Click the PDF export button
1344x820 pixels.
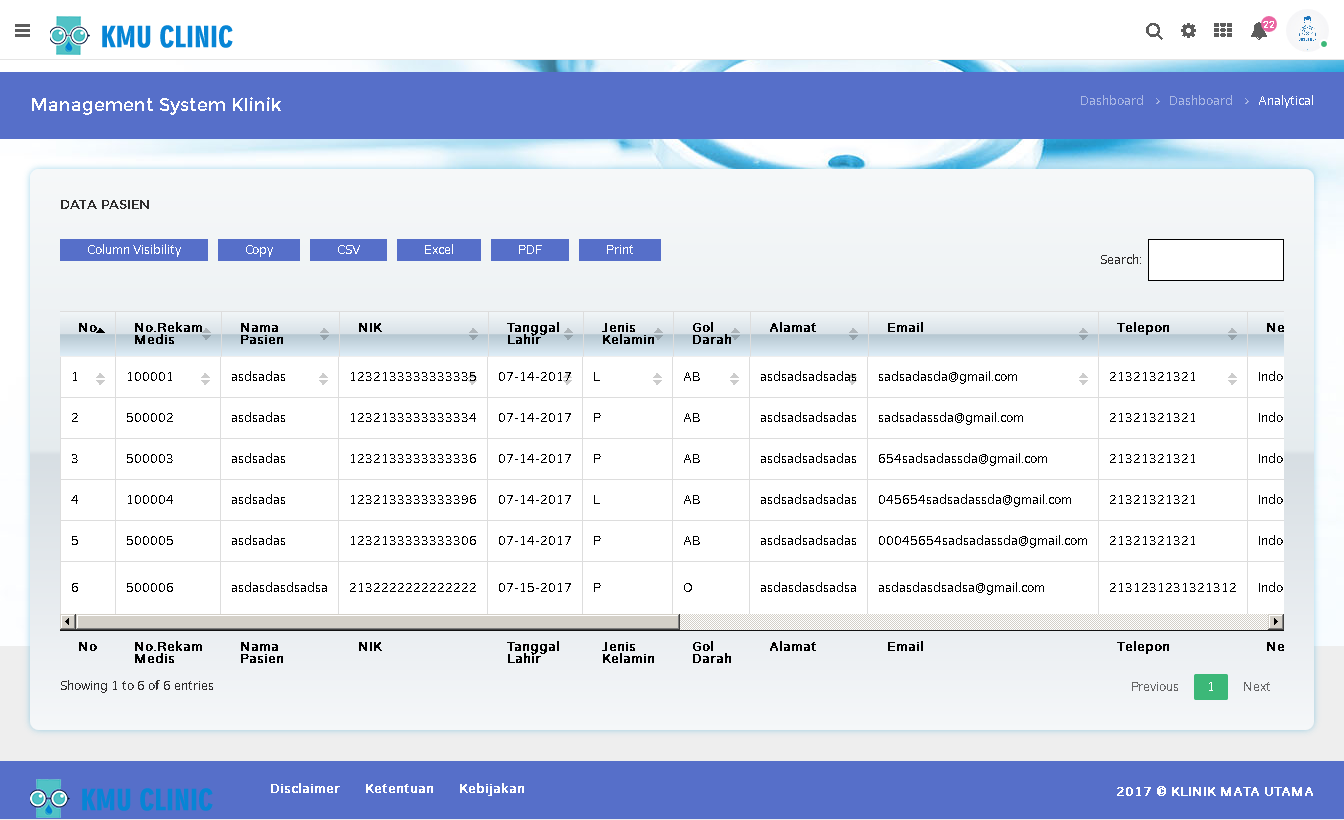click(529, 250)
